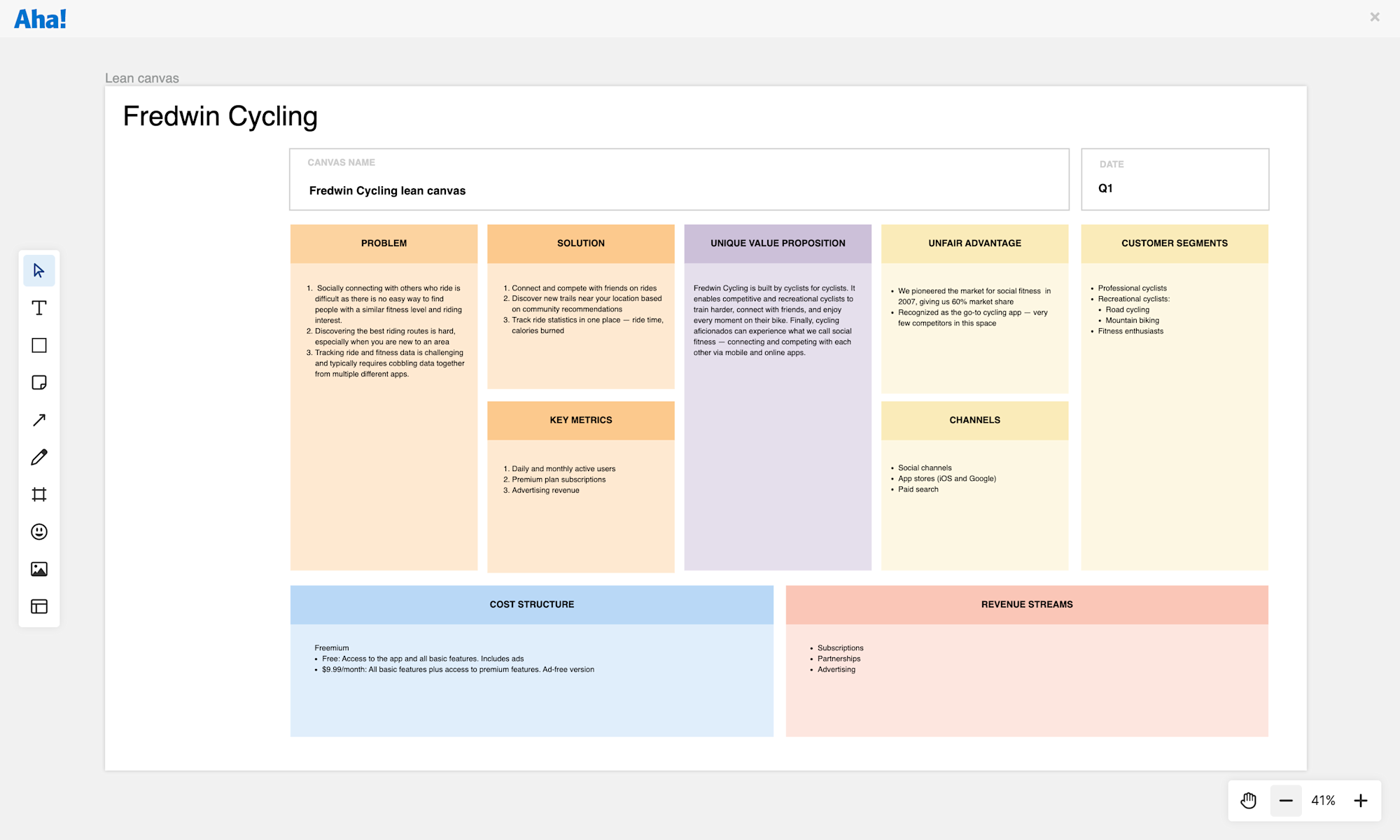Open the Emoji picker tool
Viewport: 1400px width, 840px height.
click(x=39, y=532)
